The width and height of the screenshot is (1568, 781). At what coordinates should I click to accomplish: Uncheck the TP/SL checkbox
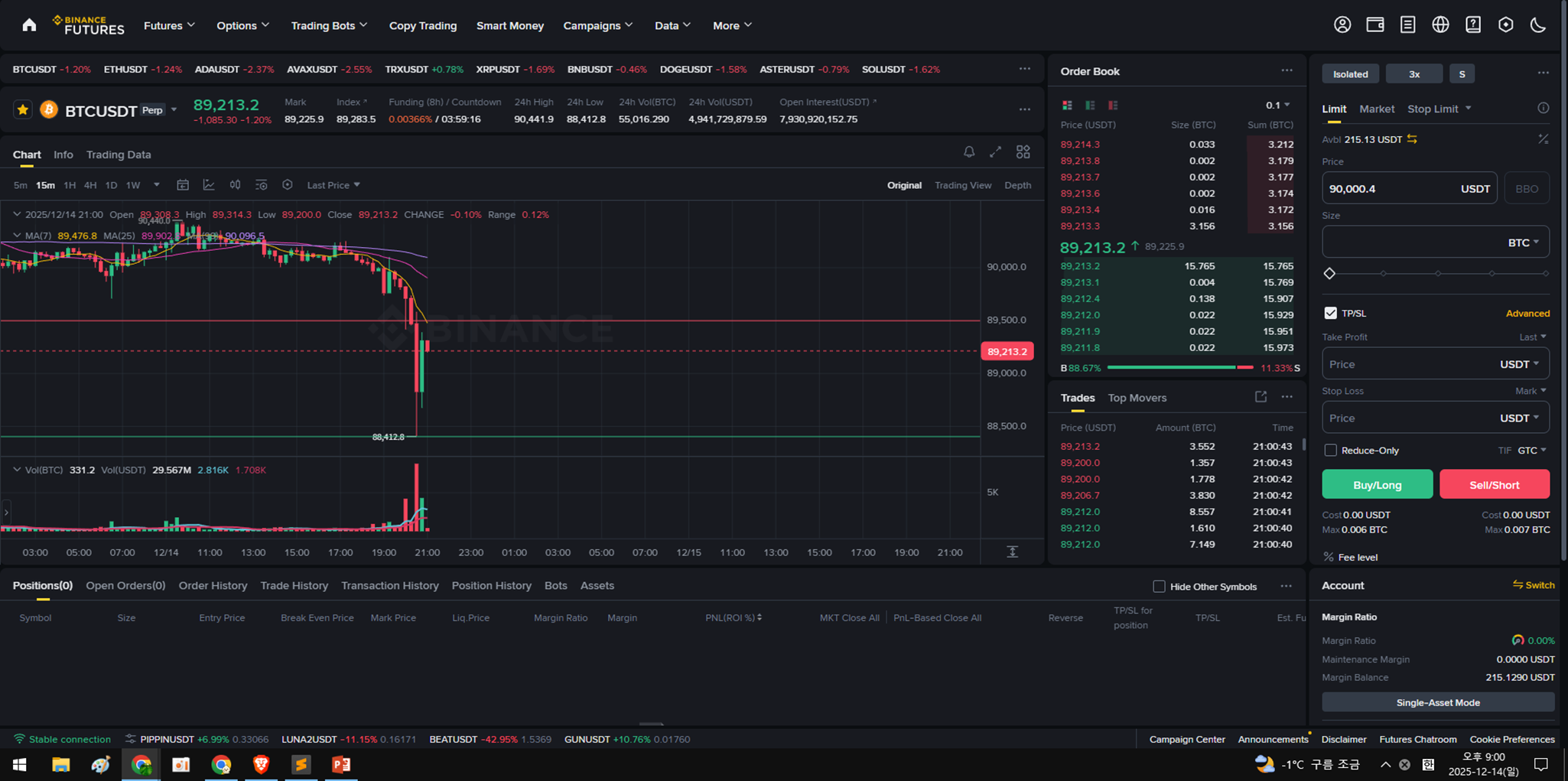pyautogui.click(x=1331, y=313)
